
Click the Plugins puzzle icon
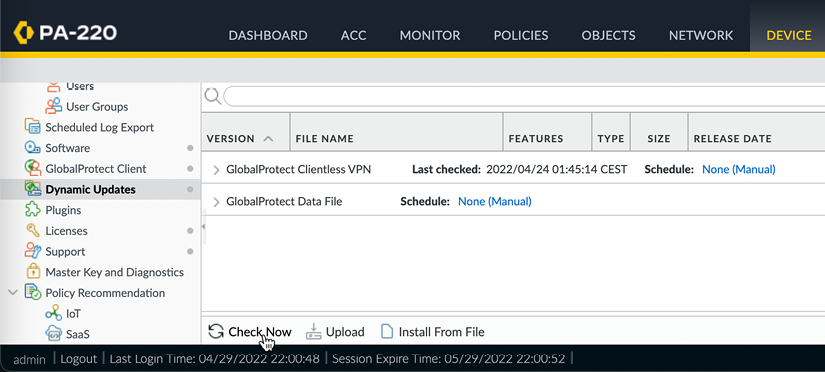[x=33, y=210]
